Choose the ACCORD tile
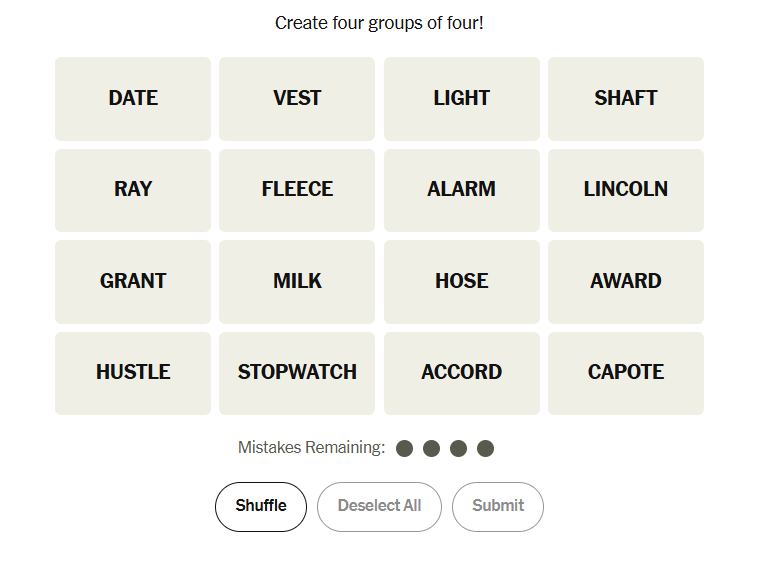The width and height of the screenshot is (761, 563). (x=461, y=373)
